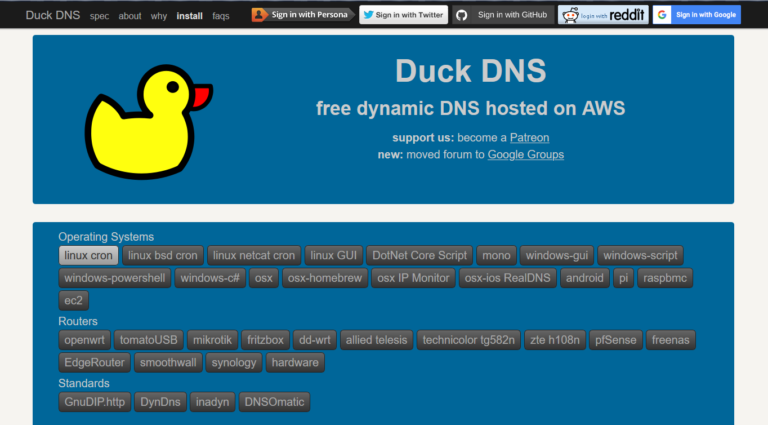The height and width of the screenshot is (425, 768).
Task: Select the windows-script option
Action: pos(640,256)
